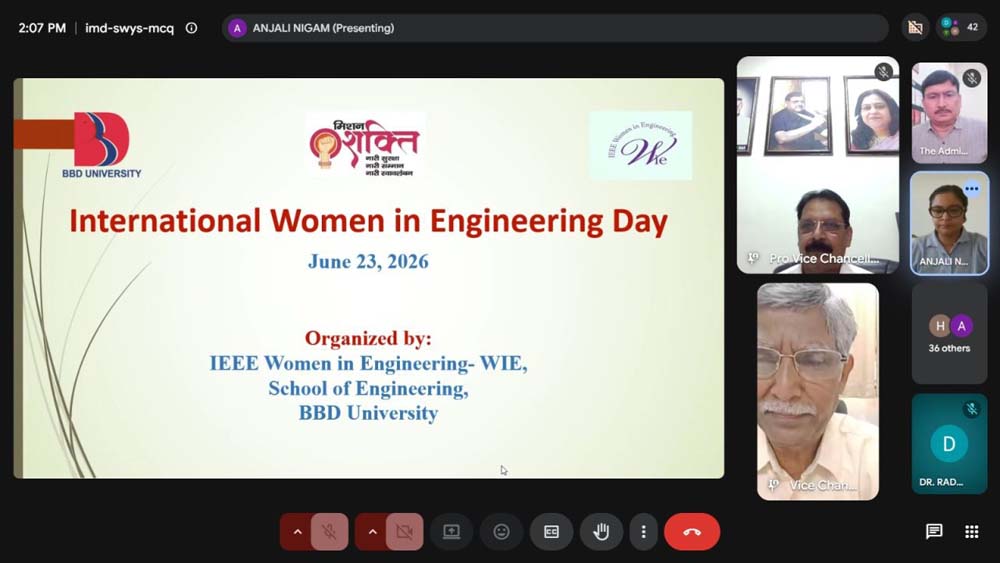Select The Admi... participant tile
The image size is (1000, 563).
click(949, 113)
